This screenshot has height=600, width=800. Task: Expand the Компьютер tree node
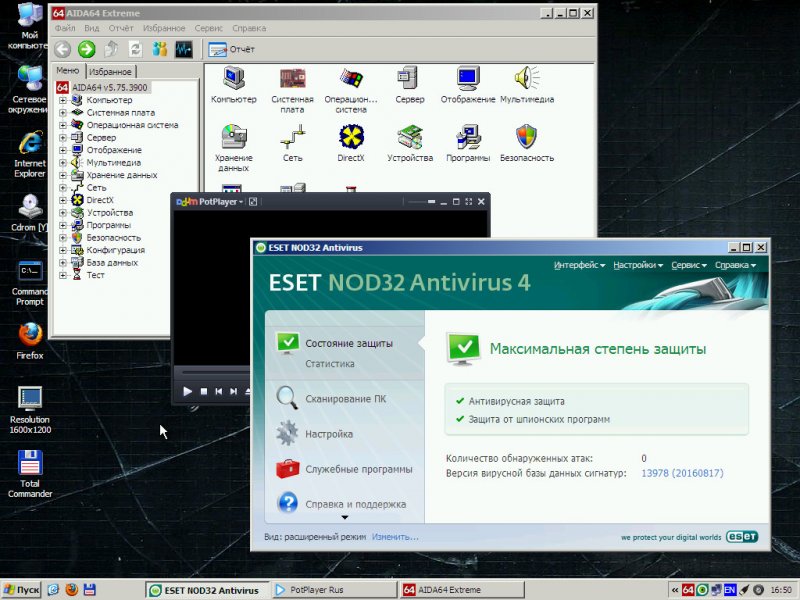63,100
